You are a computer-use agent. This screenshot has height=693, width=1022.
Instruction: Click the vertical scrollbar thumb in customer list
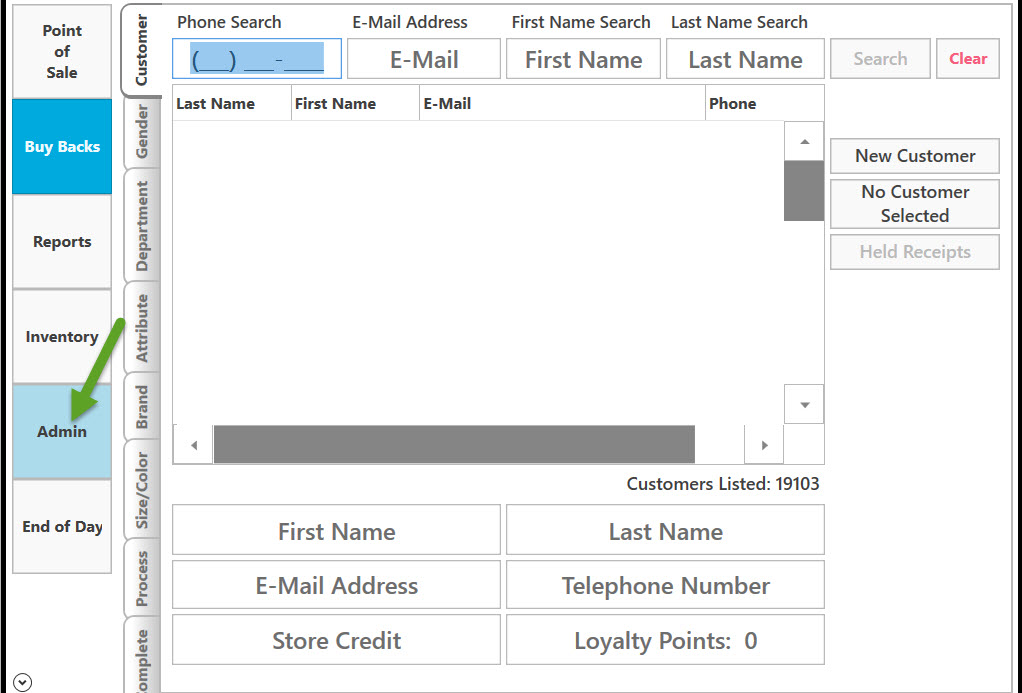point(804,191)
